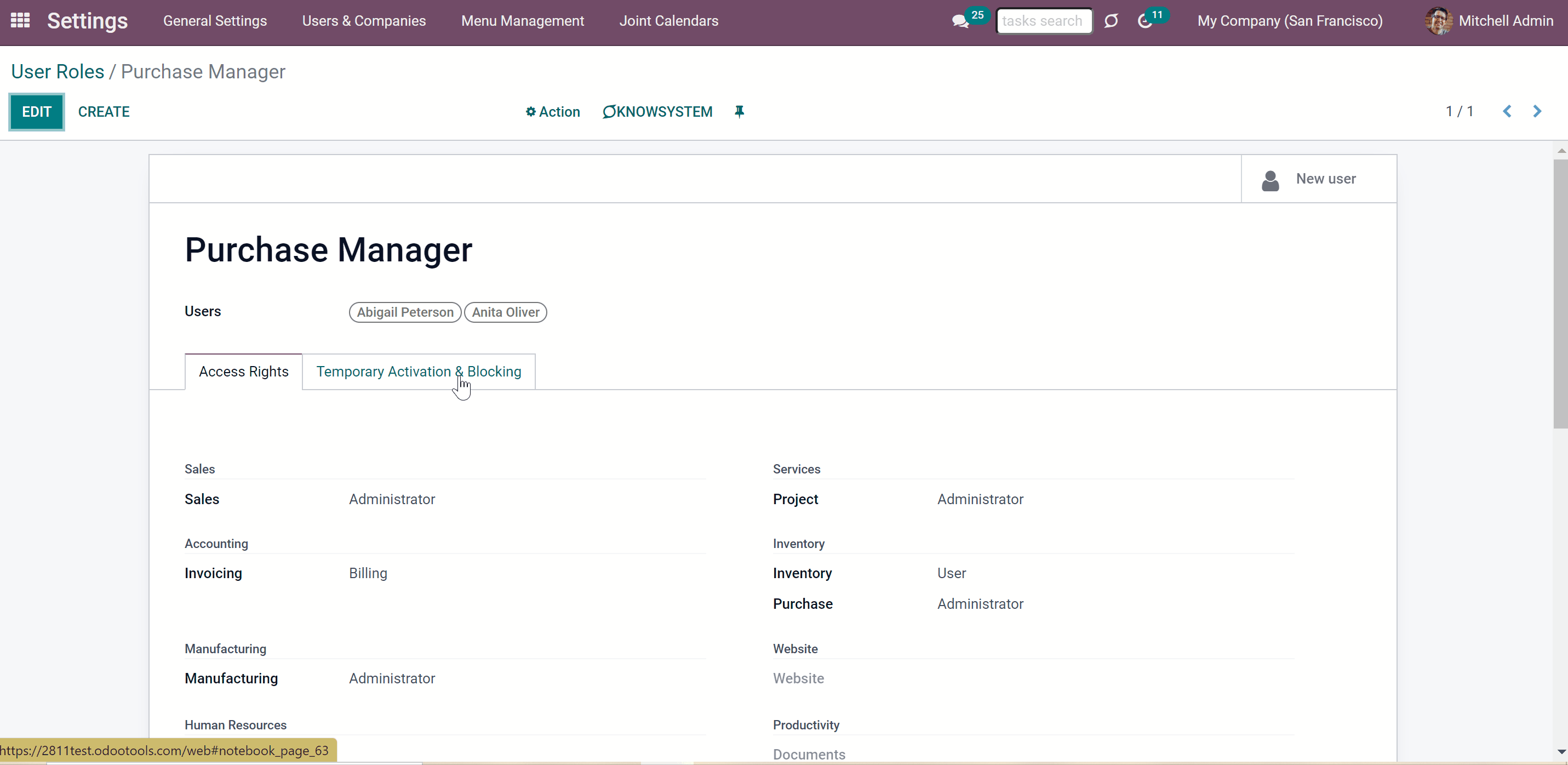Click the tasks search input field
Viewport: 1568px width, 765px height.
(x=1044, y=21)
